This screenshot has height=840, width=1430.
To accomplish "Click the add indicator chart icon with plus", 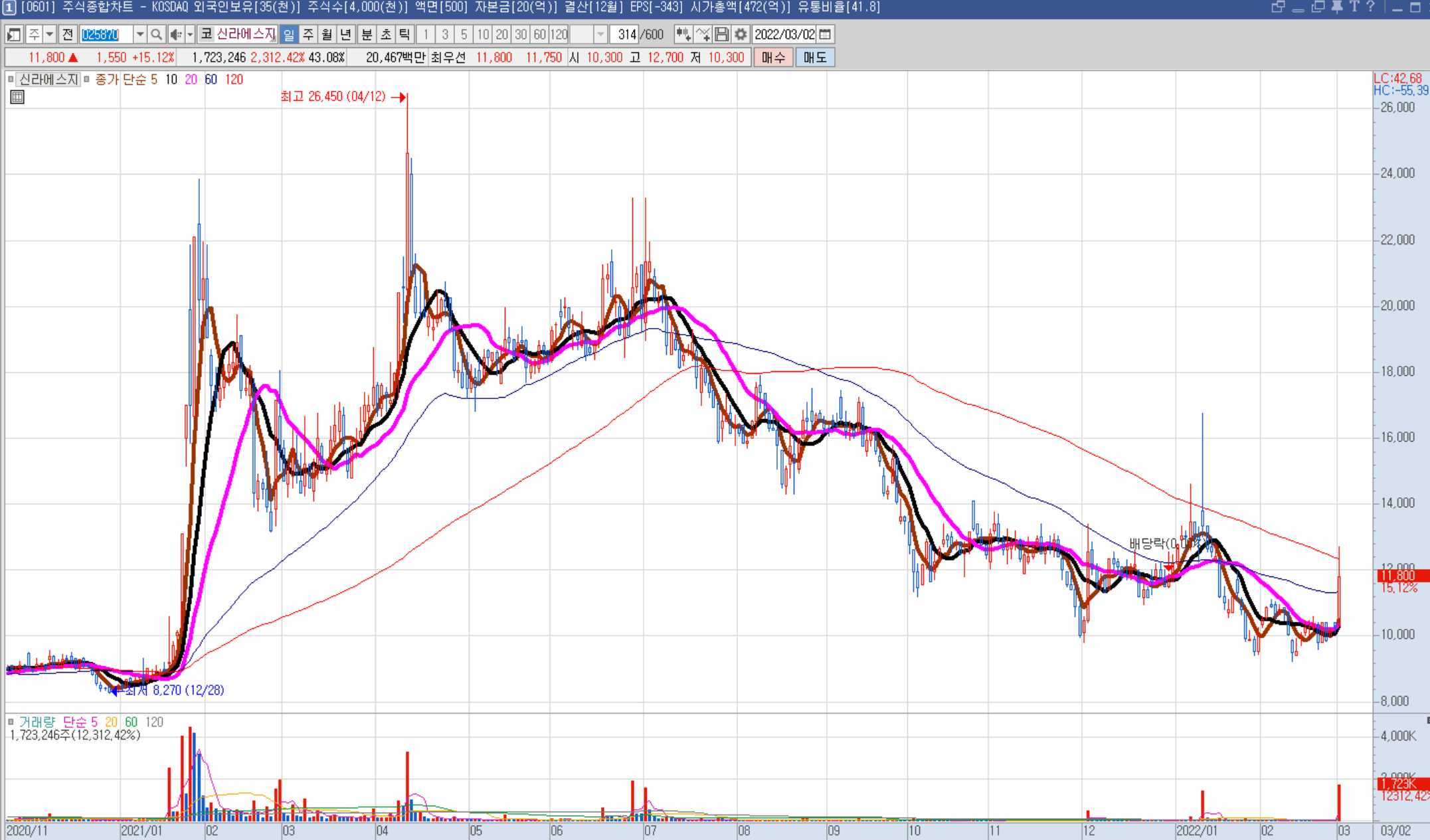I will pos(683,35).
